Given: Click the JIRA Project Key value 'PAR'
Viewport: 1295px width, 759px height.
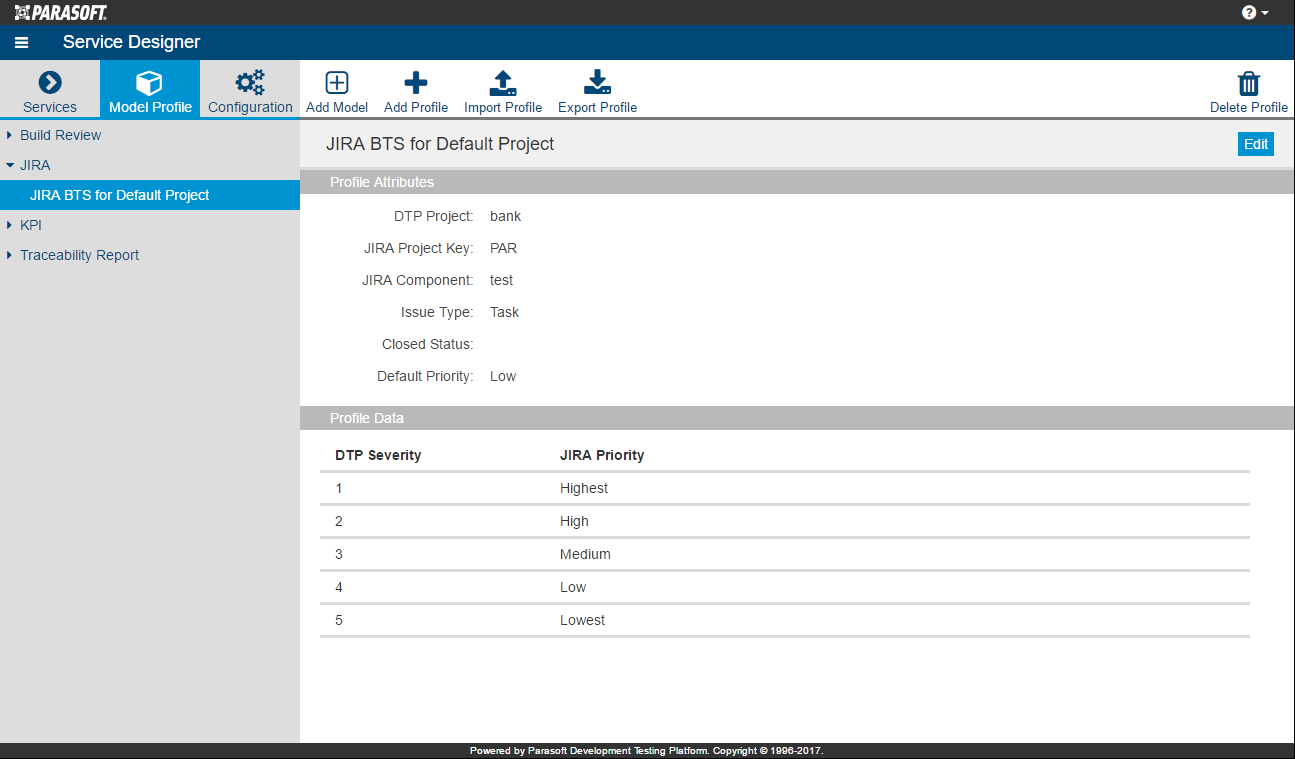Looking at the screenshot, I should [503, 248].
